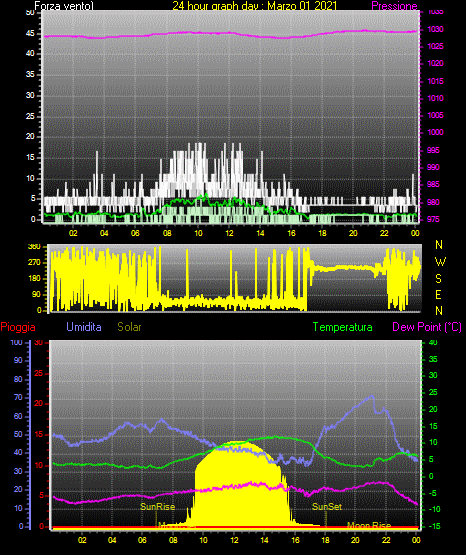The image size is (466, 555).
Task: Click the E wind direction label
Action: (x=438, y=295)
